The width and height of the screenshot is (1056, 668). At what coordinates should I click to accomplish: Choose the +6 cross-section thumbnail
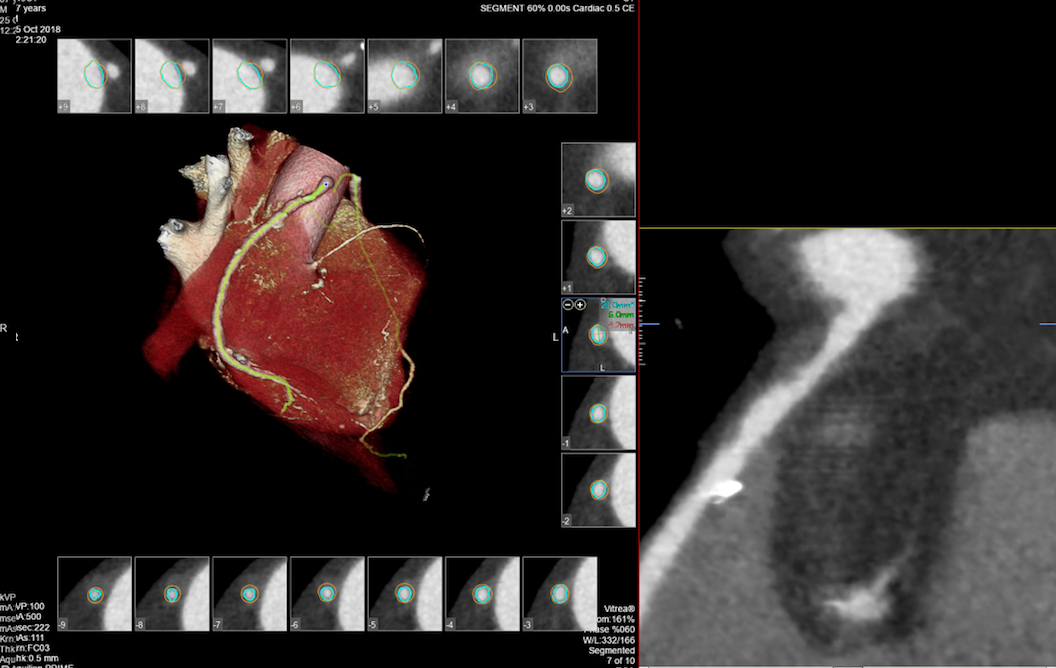pyautogui.click(x=327, y=76)
